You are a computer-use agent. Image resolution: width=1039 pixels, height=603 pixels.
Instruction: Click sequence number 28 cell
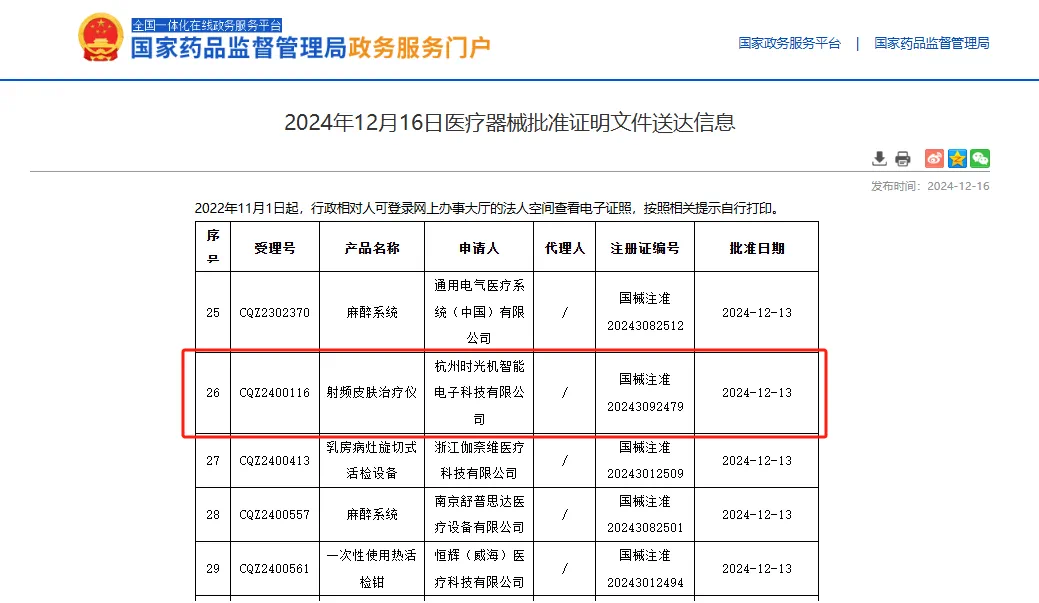213,515
